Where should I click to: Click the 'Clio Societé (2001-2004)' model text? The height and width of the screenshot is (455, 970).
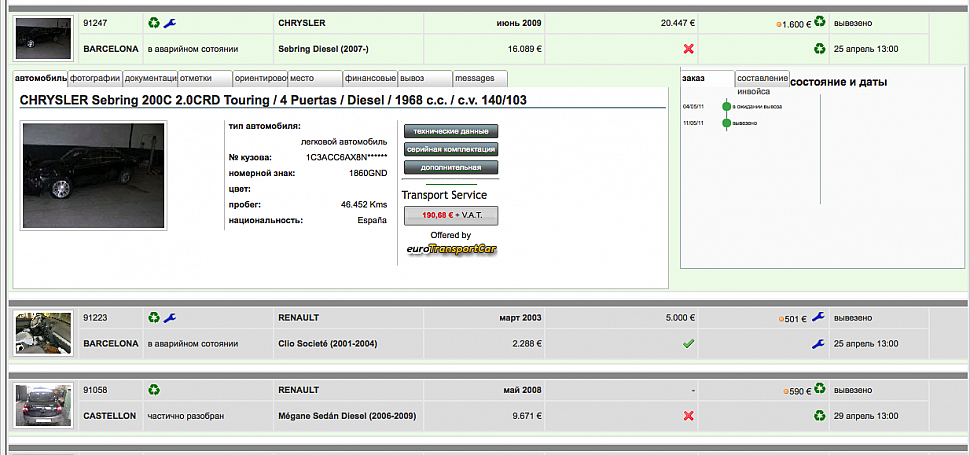328,344
